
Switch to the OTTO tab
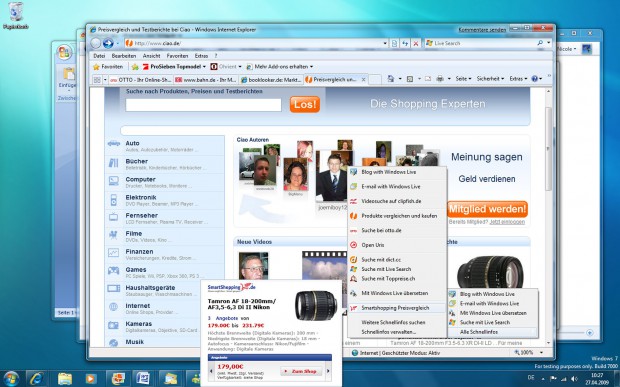(x=141, y=80)
